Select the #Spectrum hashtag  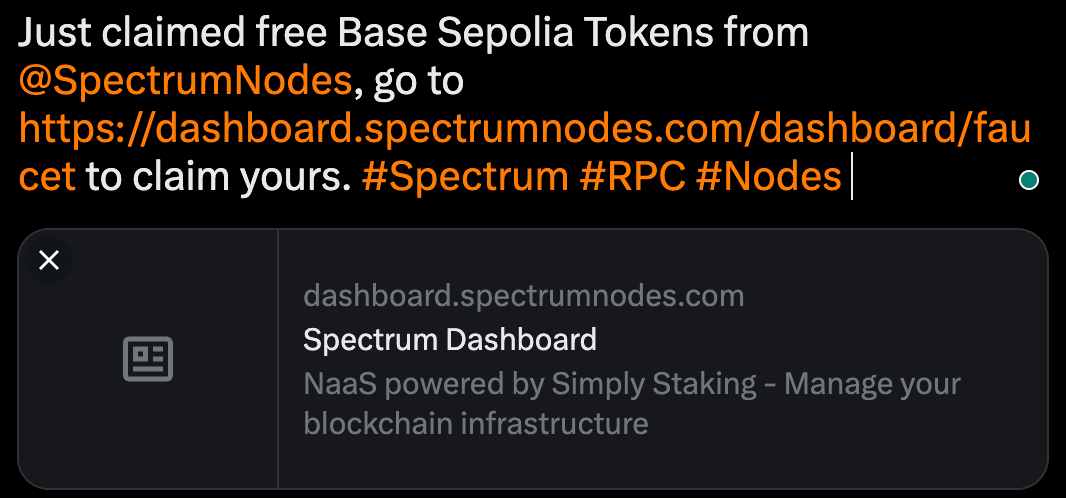pos(464,178)
